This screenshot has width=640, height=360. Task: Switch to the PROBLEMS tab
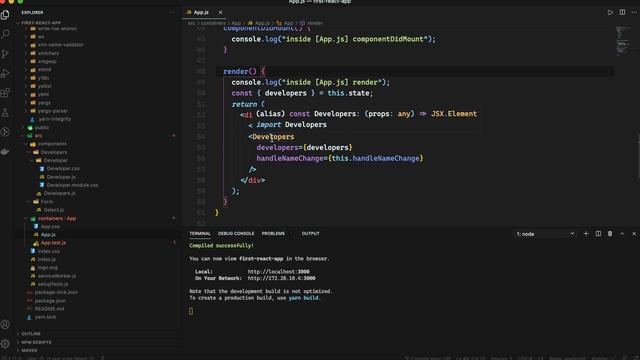coord(273,233)
